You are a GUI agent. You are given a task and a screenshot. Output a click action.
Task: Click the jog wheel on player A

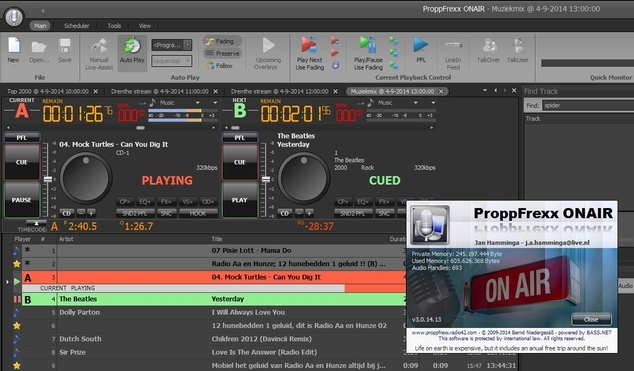click(x=86, y=178)
